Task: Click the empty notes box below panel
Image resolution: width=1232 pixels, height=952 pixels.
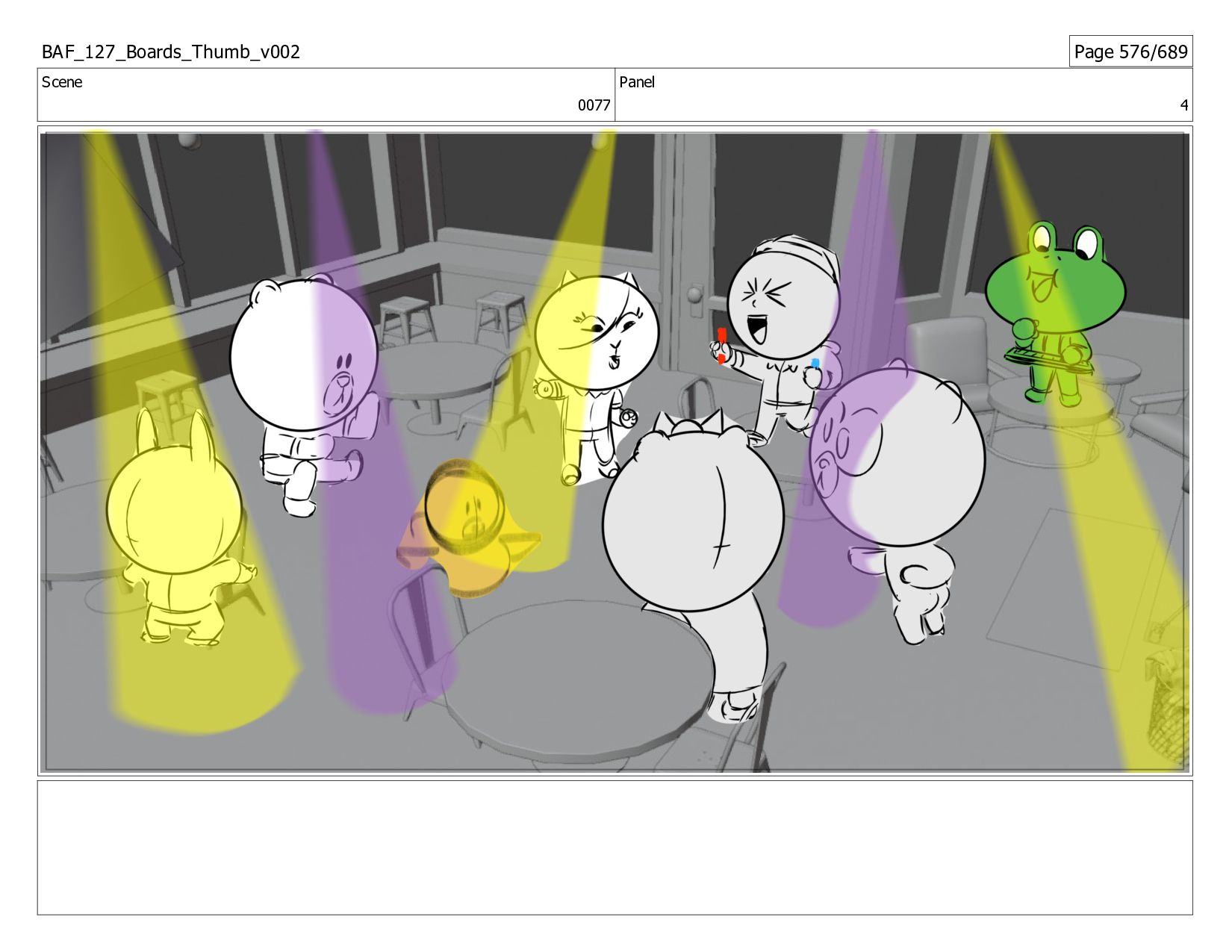Action: coord(615,847)
